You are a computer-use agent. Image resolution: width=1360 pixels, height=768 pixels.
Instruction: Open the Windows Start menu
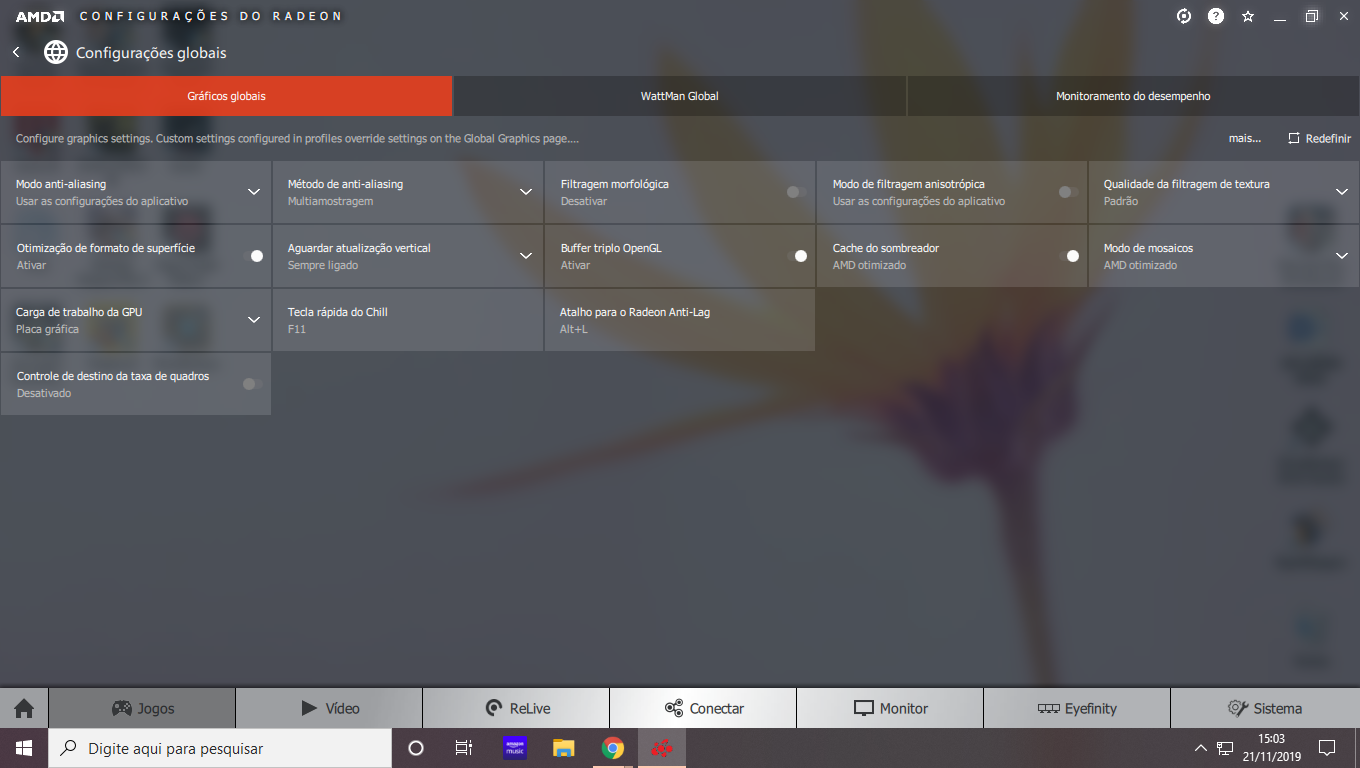pyautogui.click(x=24, y=748)
